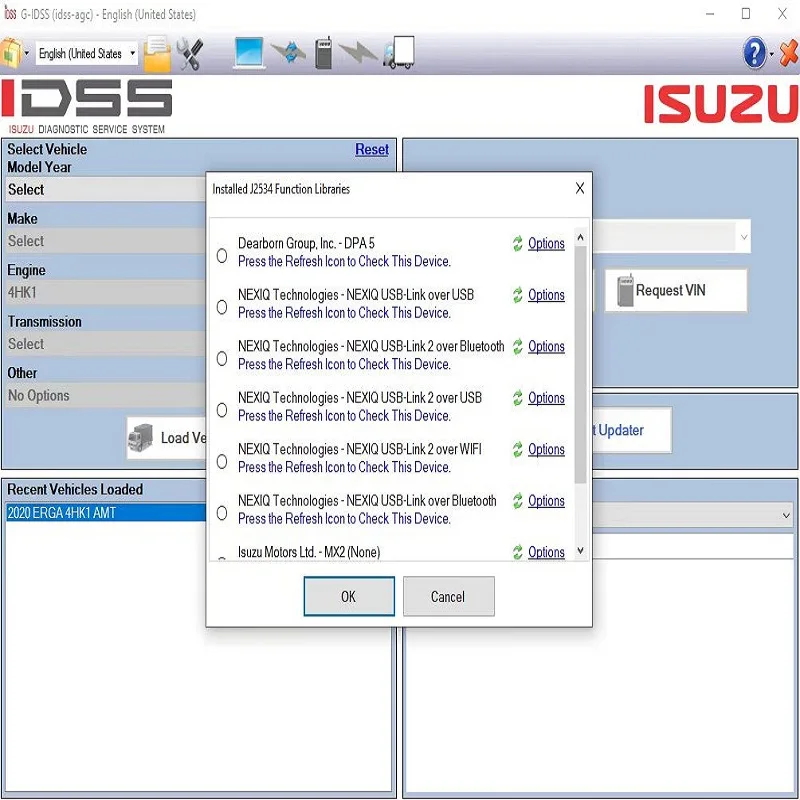Open the wrench and screwdriver tools icon

click(190, 53)
